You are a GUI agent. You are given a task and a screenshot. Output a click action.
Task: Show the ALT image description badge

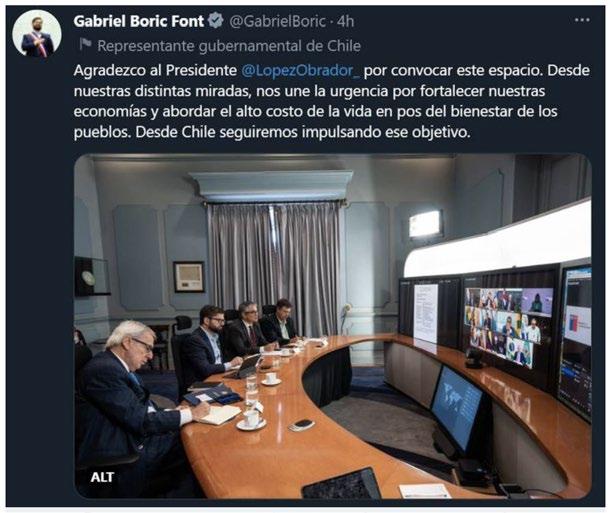point(102,477)
